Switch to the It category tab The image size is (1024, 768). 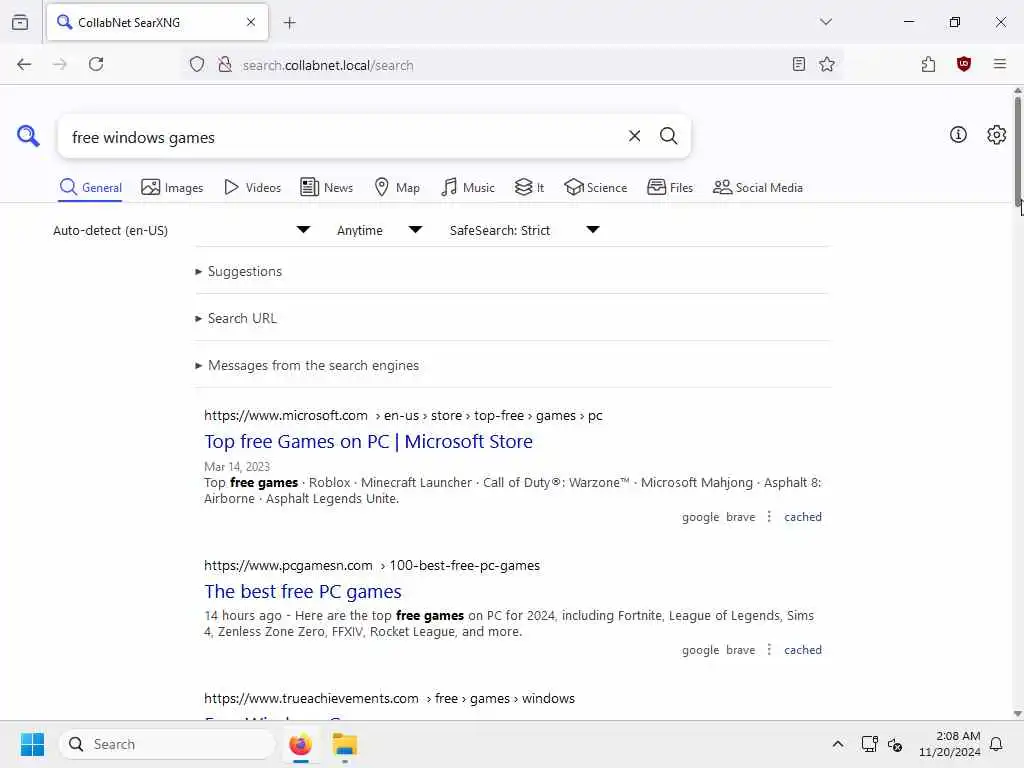pos(529,188)
